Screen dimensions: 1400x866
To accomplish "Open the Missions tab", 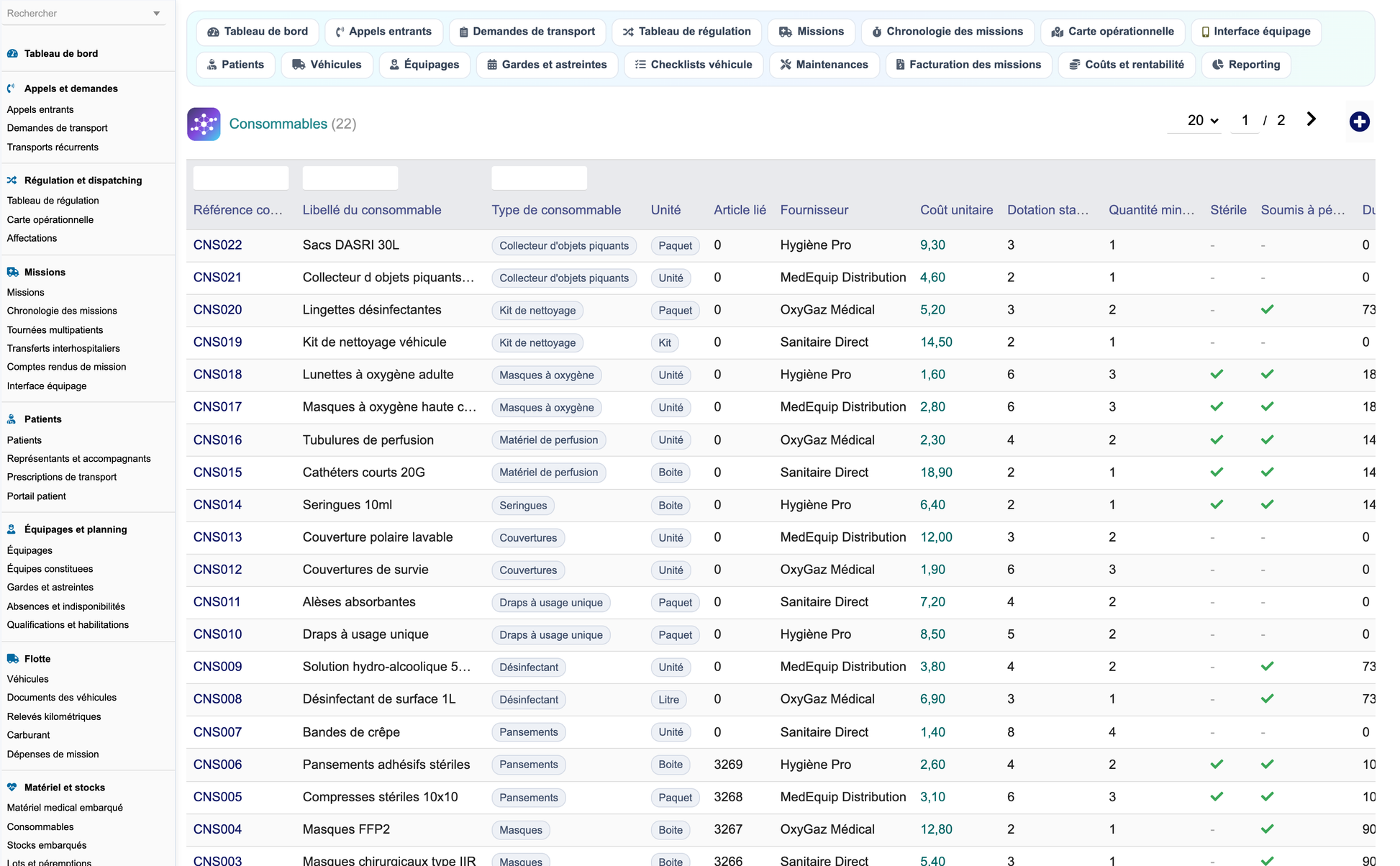I will pos(812,32).
